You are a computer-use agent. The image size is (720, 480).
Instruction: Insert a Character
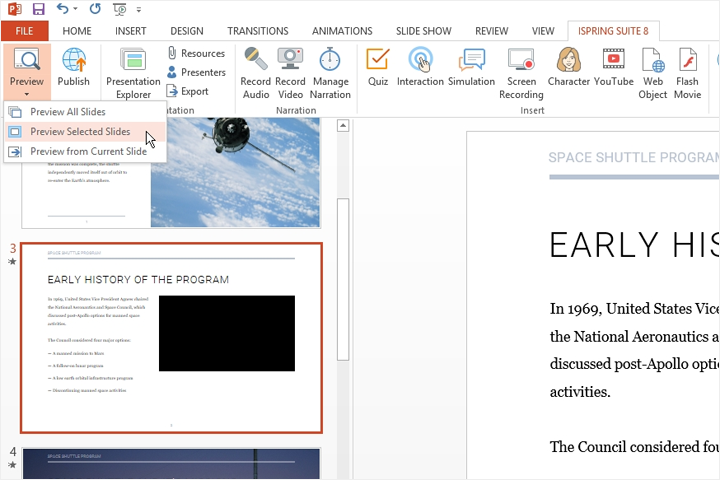point(568,67)
